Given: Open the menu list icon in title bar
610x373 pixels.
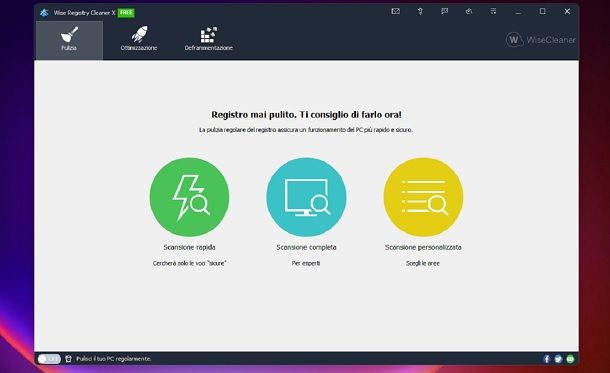Looking at the screenshot, I should tap(493, 11).
